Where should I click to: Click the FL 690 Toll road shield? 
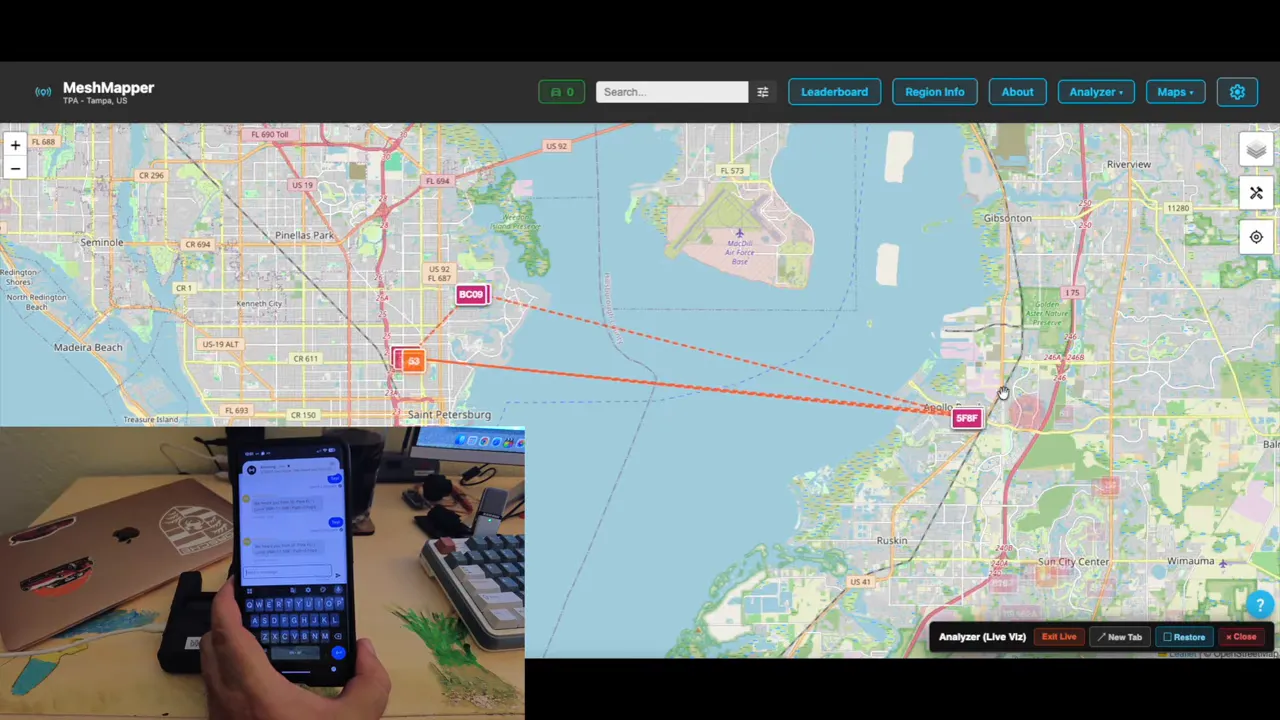[x=269, y=134]
